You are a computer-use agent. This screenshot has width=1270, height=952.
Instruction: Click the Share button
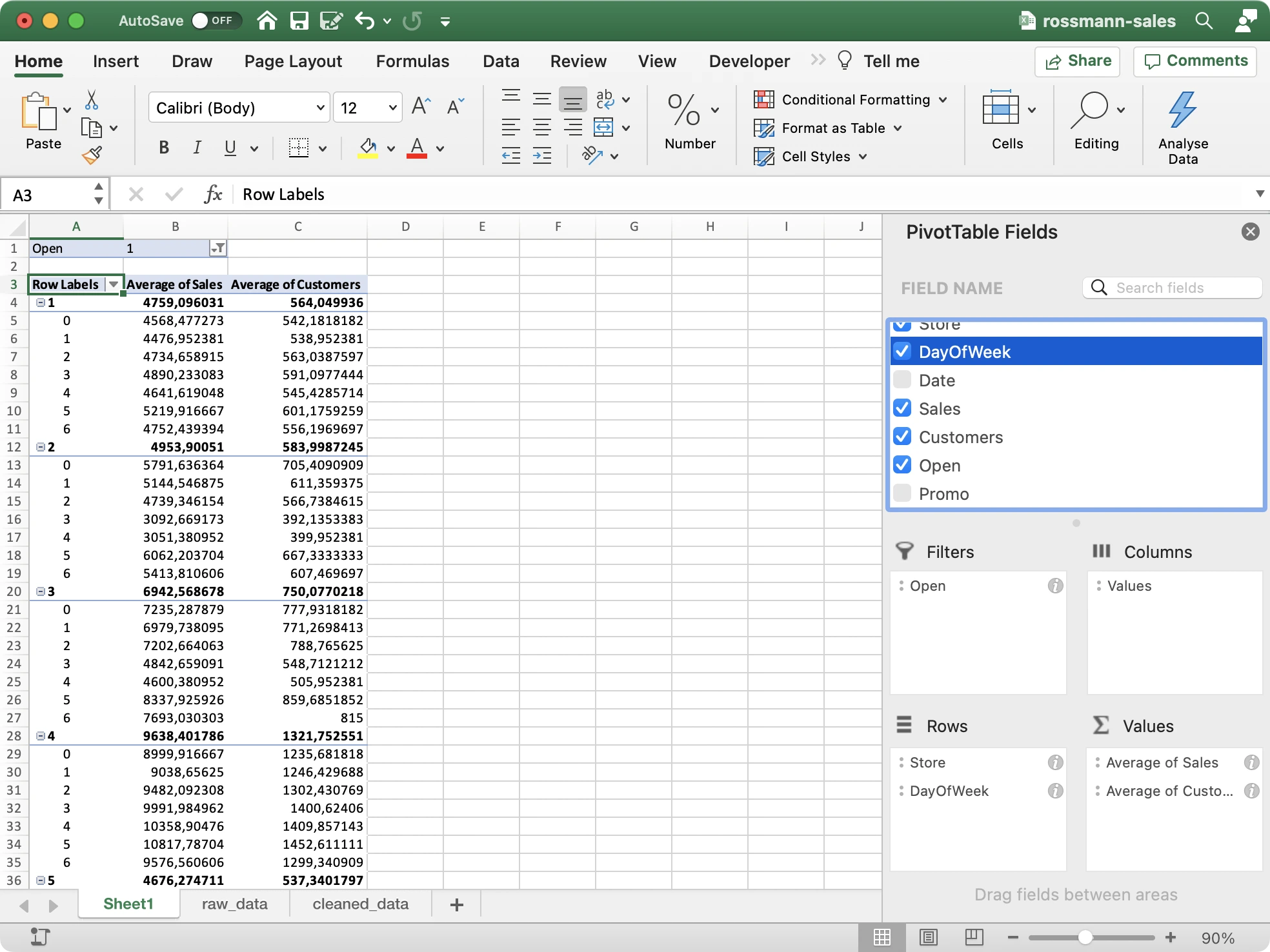1076,61
